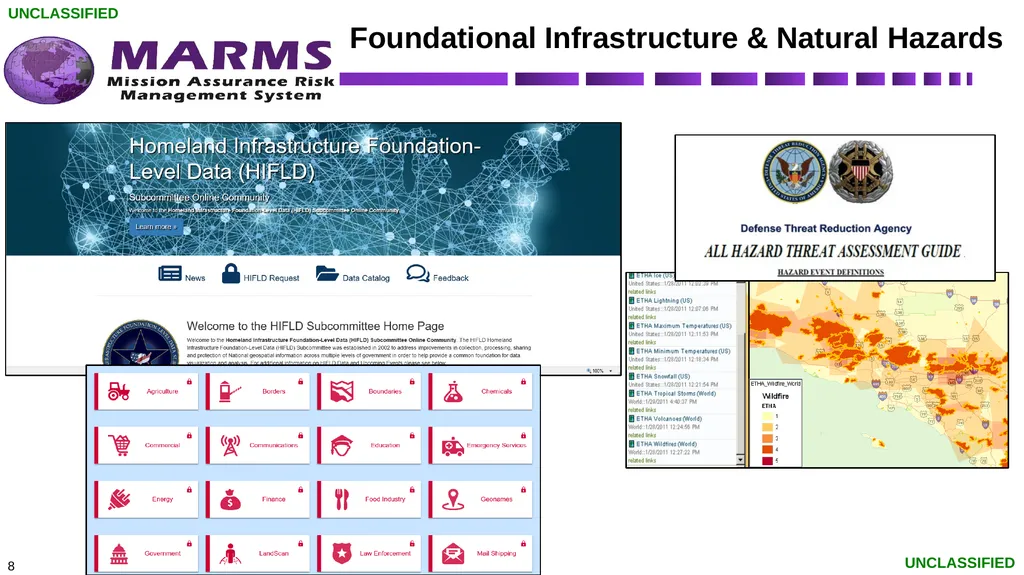Open ETHA Maximum Temperatures (US) entry
Screen dimensions: 1024x575
[684, 325]
